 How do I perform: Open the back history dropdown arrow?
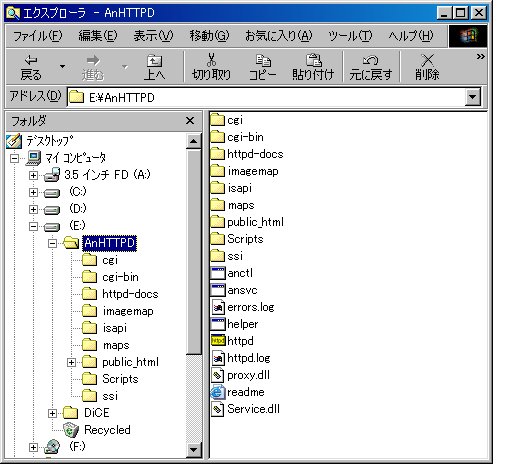pos(62,67)
